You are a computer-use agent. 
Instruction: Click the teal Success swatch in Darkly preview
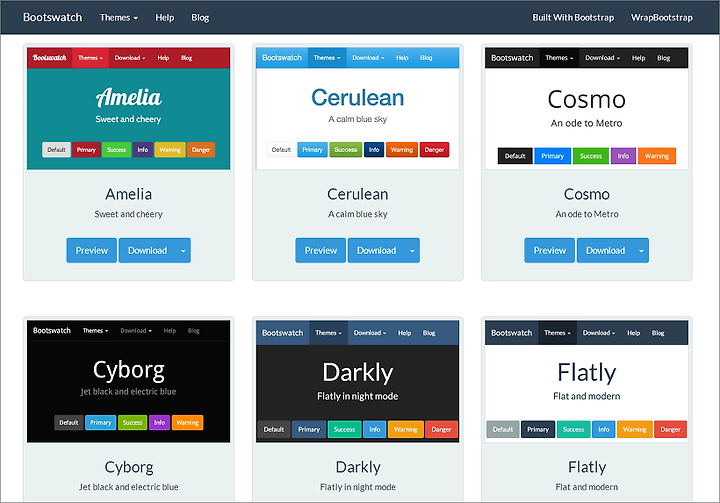pos(344,430)
